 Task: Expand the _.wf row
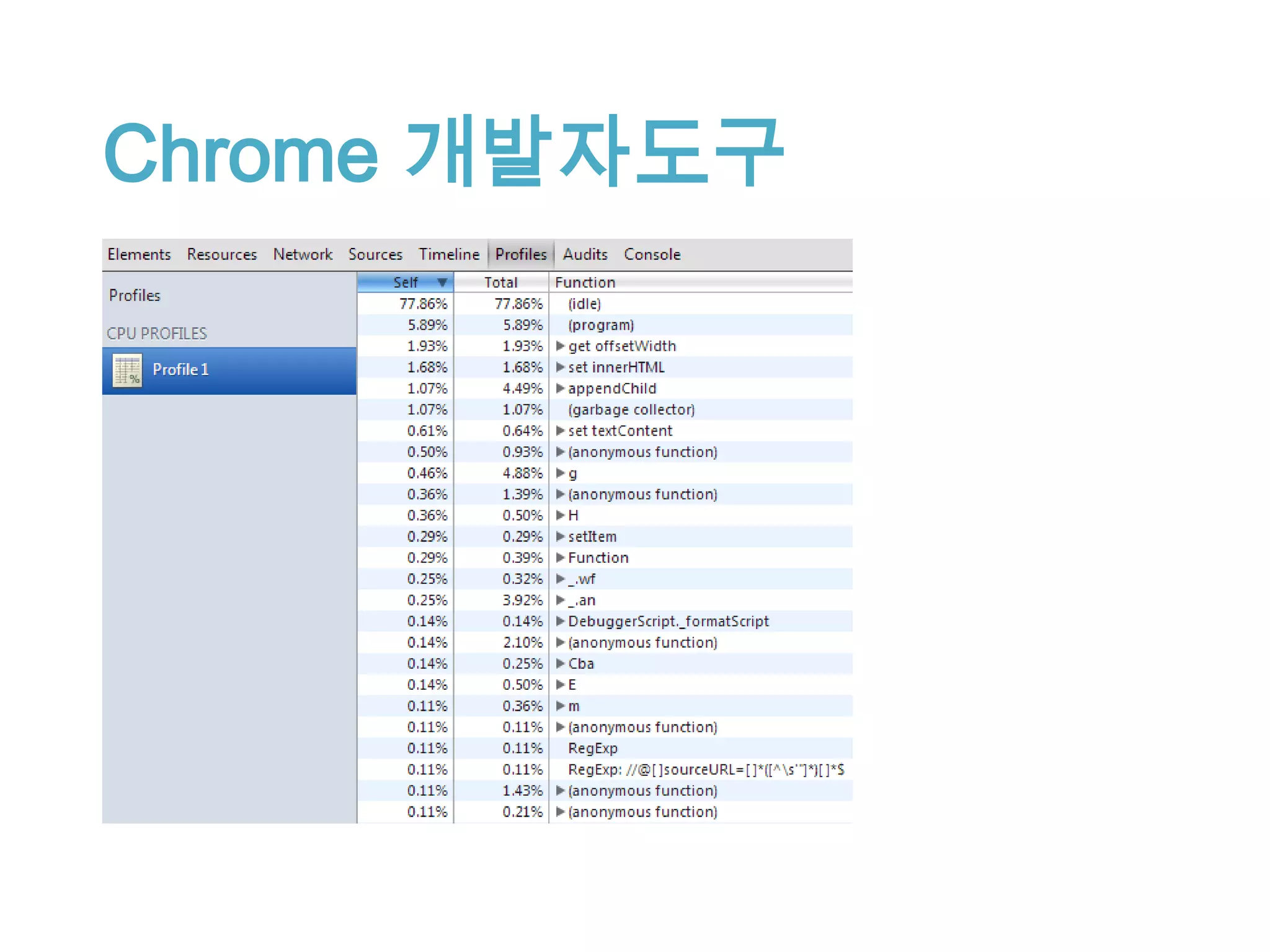tap(560, 579)
